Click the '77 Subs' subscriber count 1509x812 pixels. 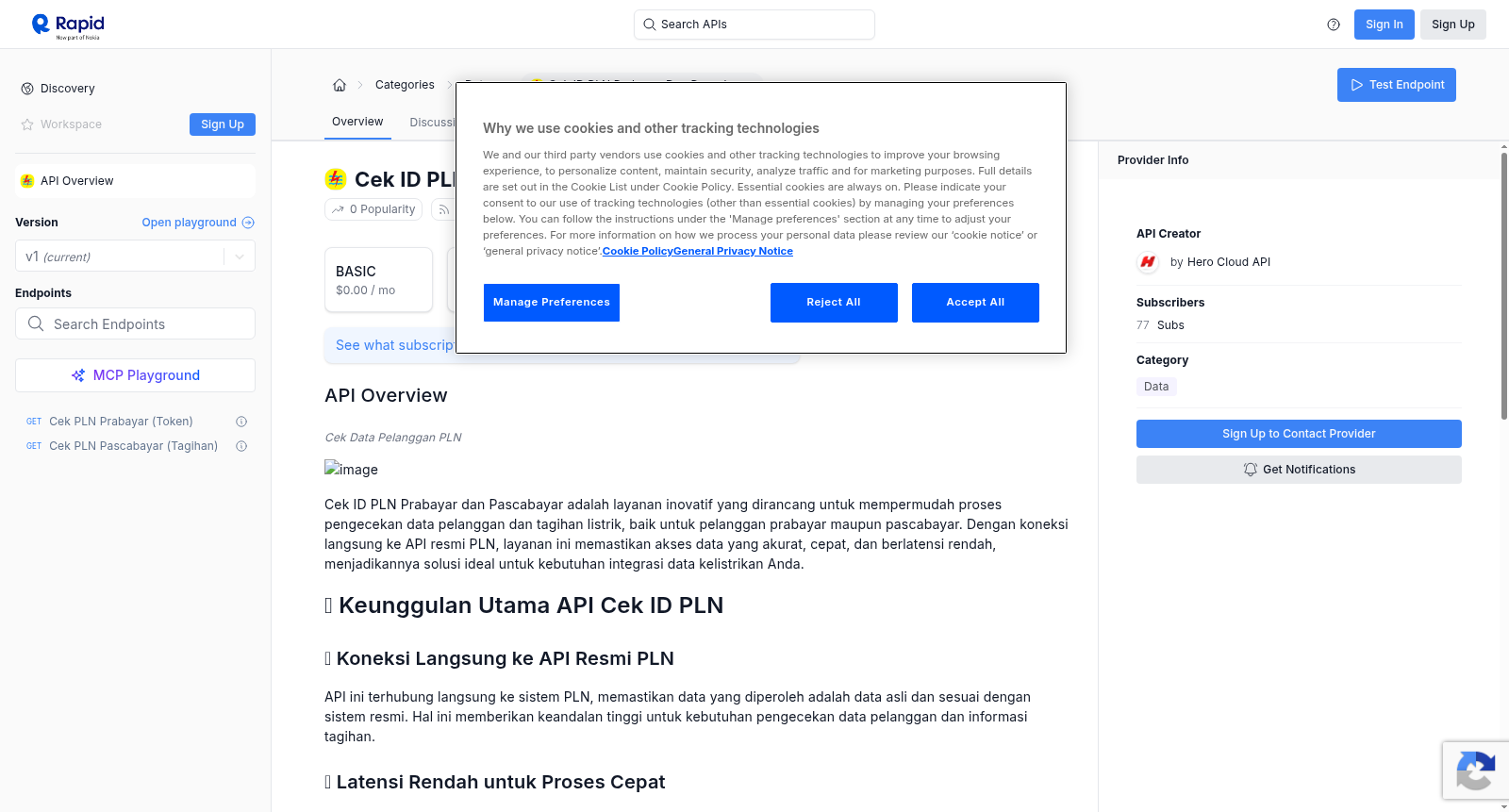1160,325
